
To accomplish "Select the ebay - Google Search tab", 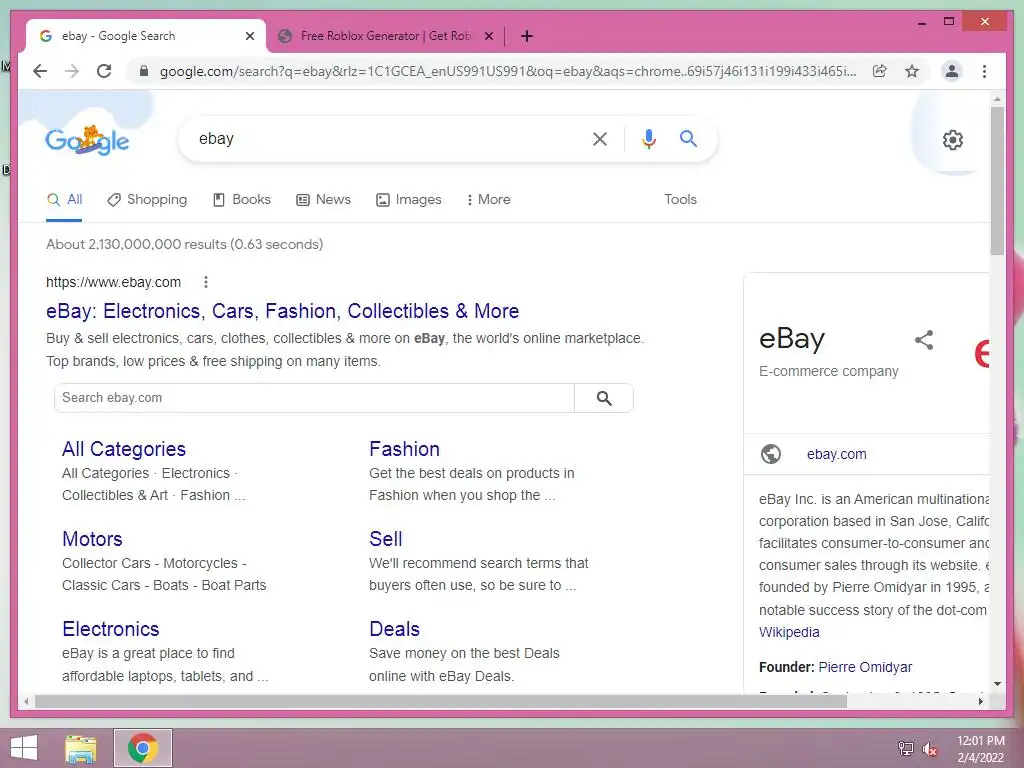I will [x=146, y=36].
